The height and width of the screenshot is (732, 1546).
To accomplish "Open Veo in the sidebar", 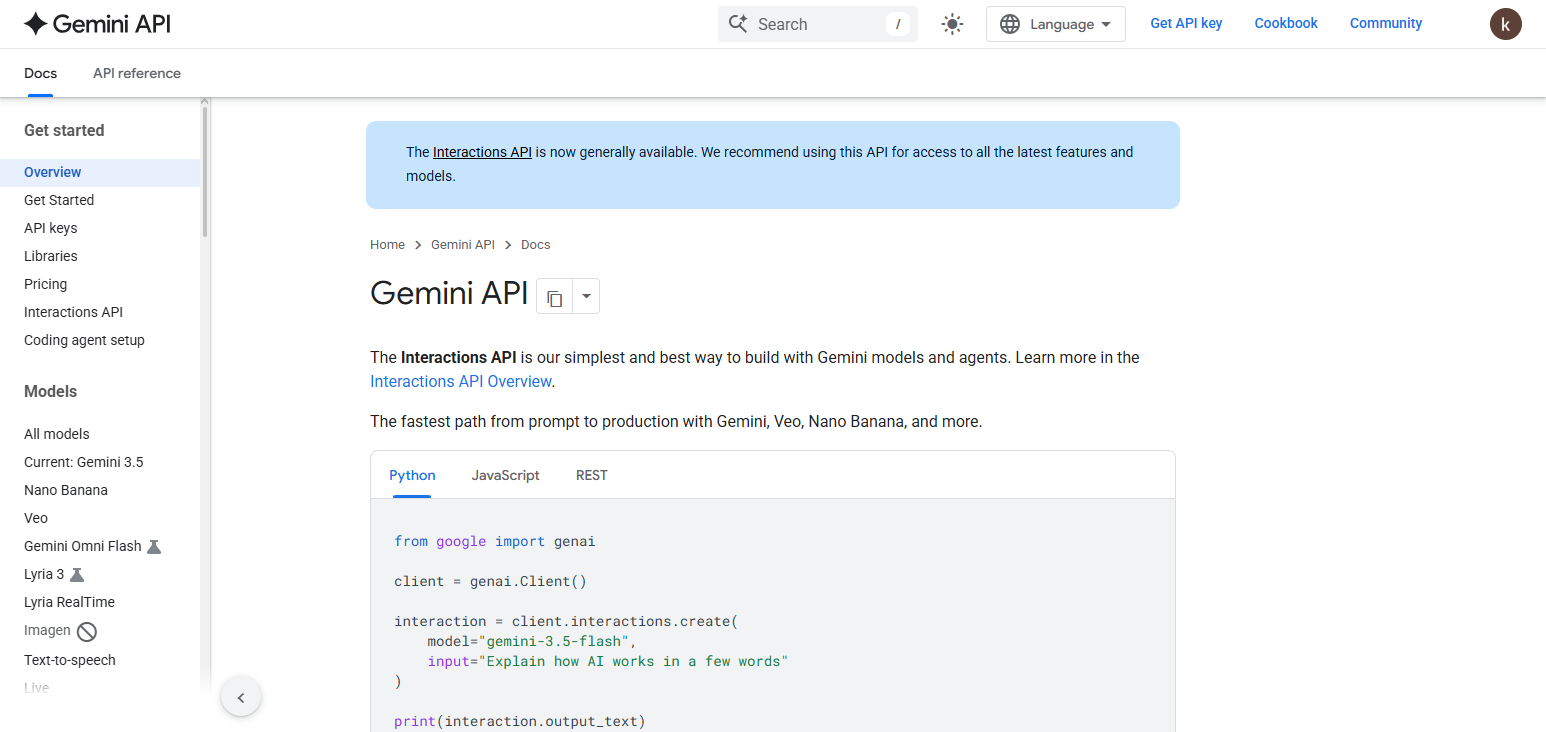I will (36, 518).
